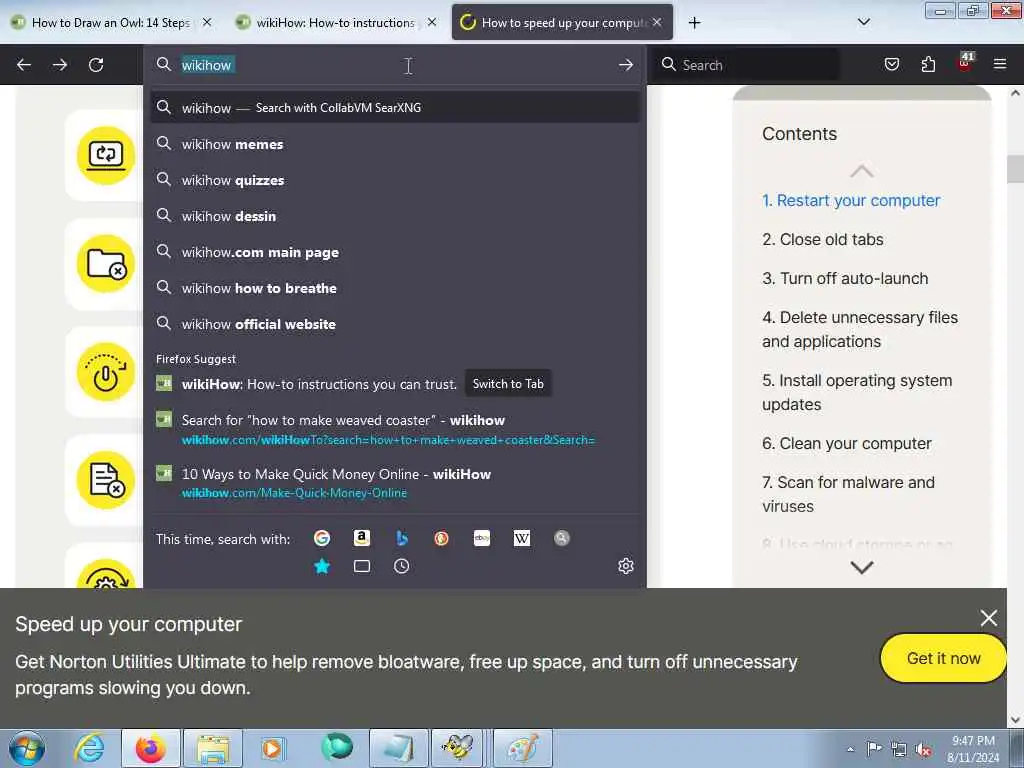Click the yellow document delete icon
The height and width of the screenshot is (768, 1024).
click(106, 480)
